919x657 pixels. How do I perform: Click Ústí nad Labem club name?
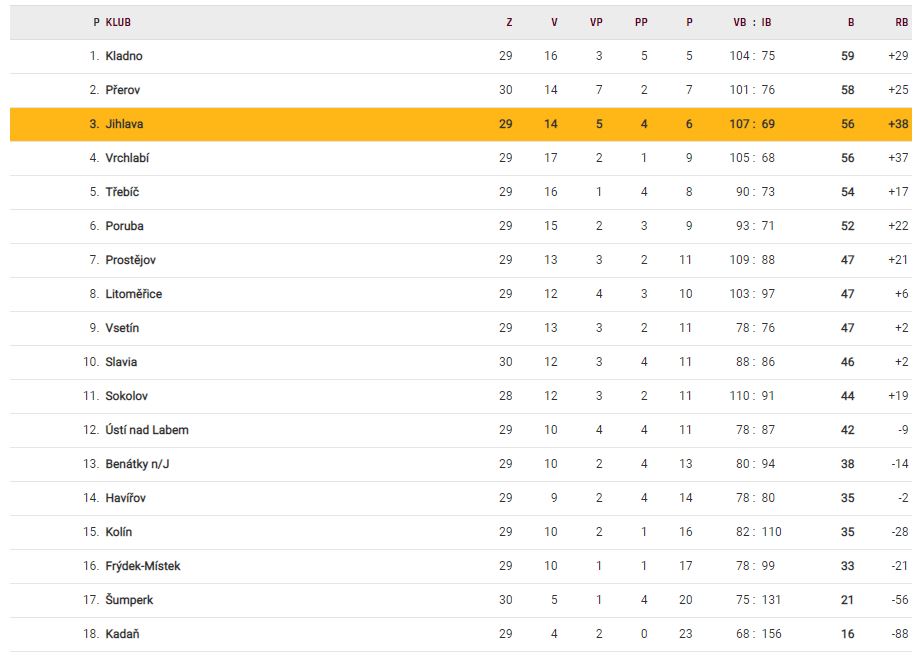point(147,430)
